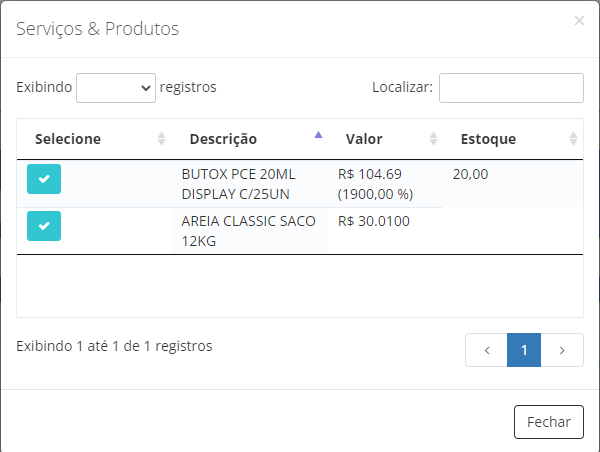The width and height of the screenshot is (600, 452).
Task: Sort the table by Valor arrows
Action: [433, 139]
